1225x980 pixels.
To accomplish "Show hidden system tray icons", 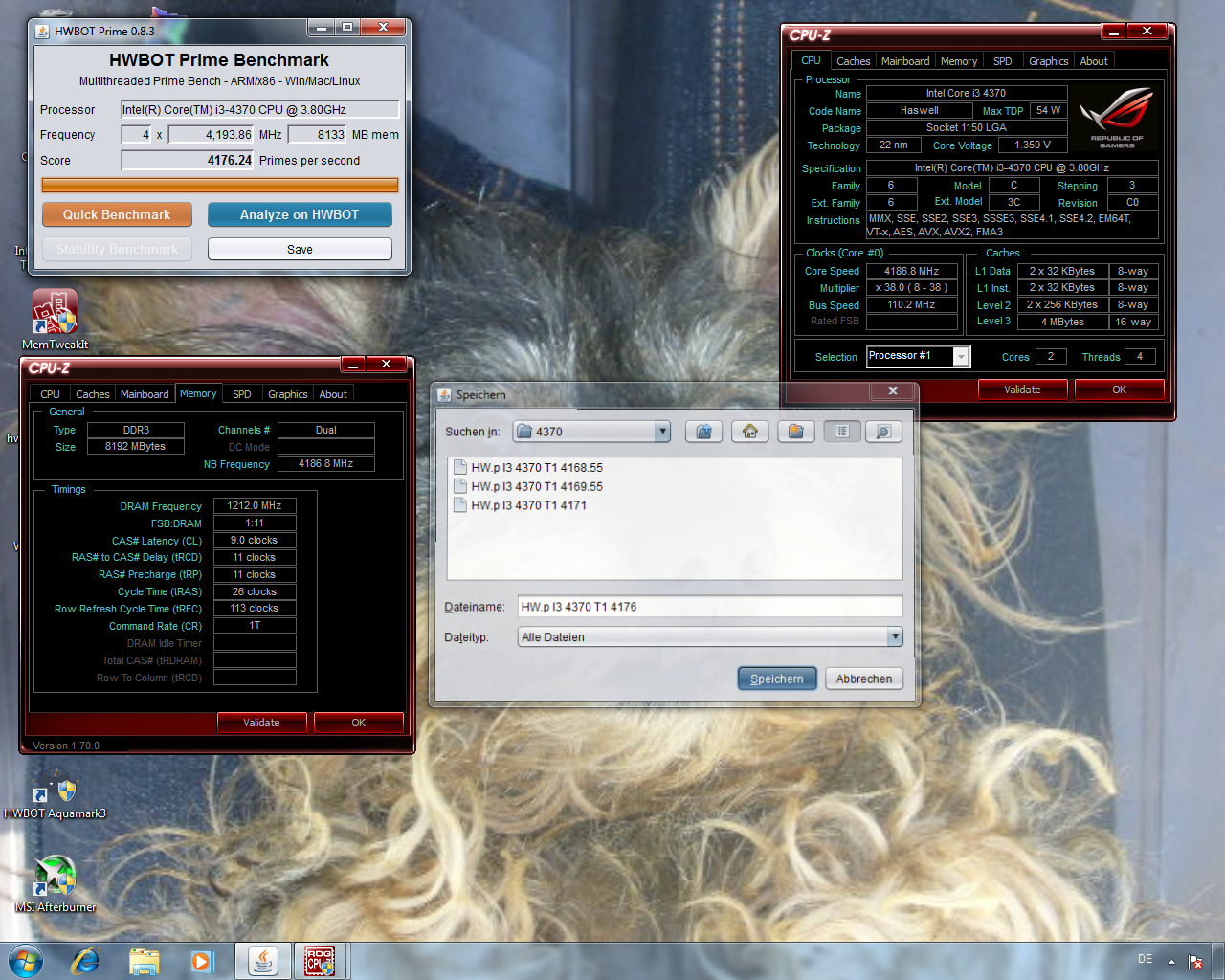I will [x=1171, y=961].
